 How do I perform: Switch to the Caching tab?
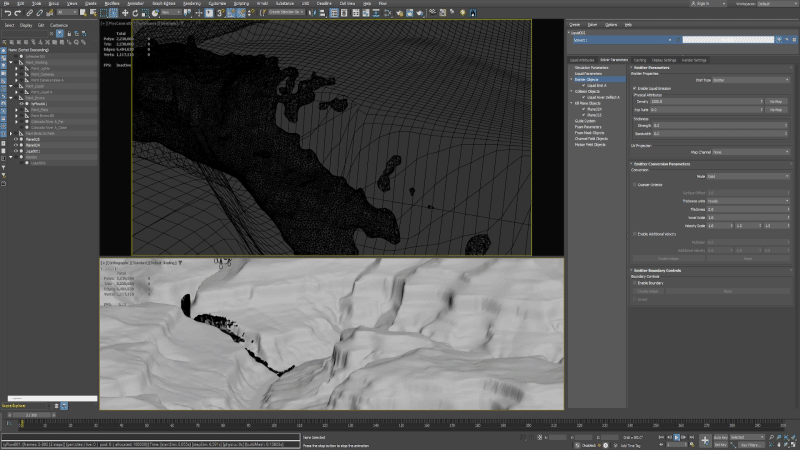pyautogui.click(x=639, y=60)
